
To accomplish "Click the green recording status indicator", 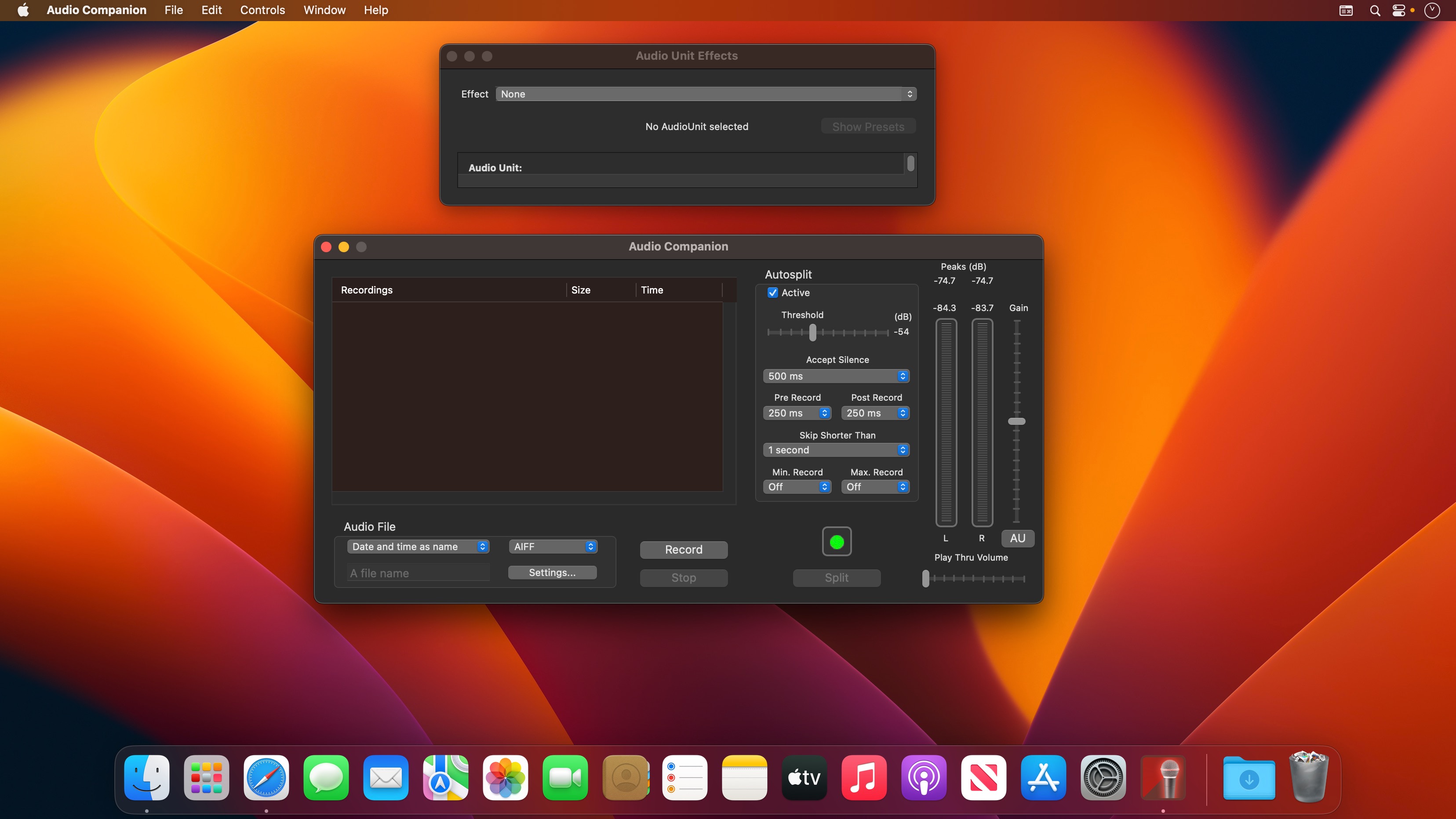I will tap(837, 542).
